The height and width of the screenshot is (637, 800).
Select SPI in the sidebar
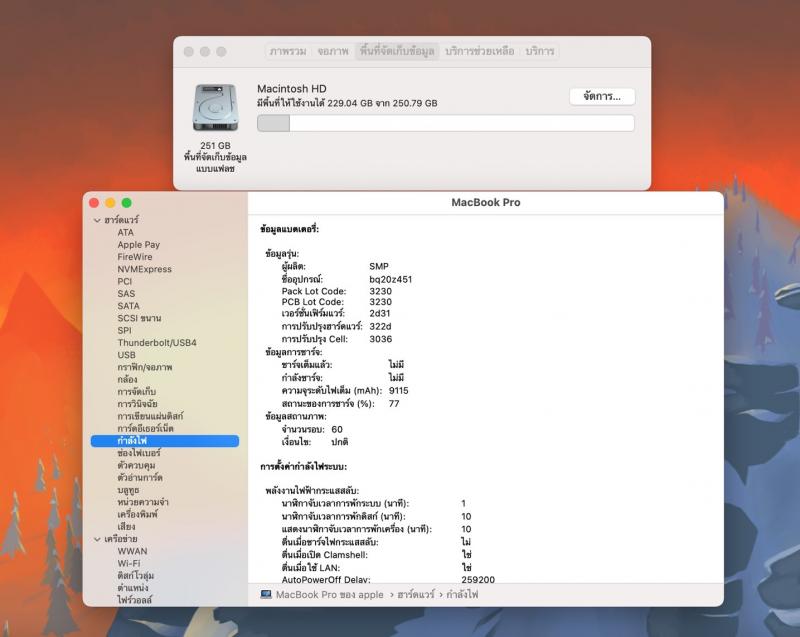point(124,330)
